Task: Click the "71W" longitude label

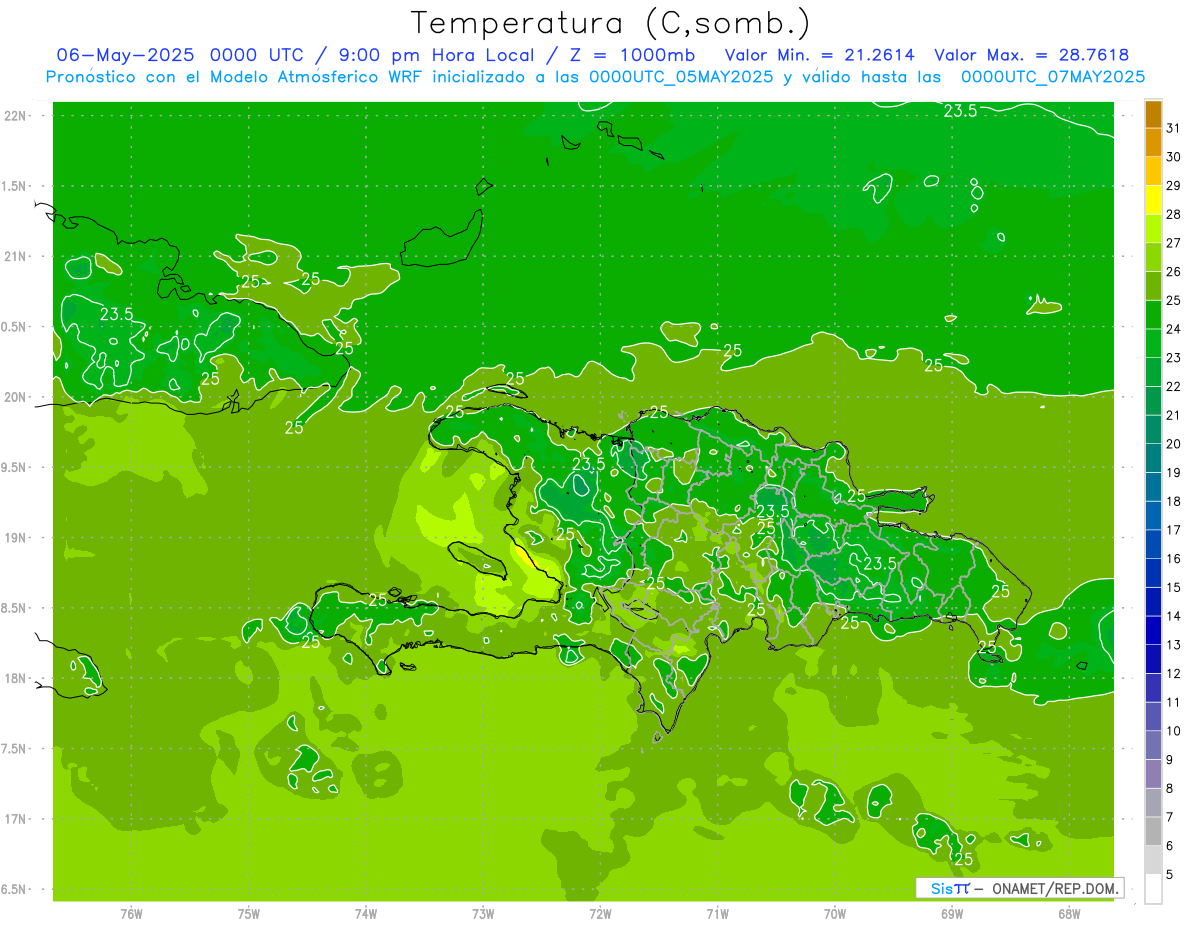Action: (717, 914)
